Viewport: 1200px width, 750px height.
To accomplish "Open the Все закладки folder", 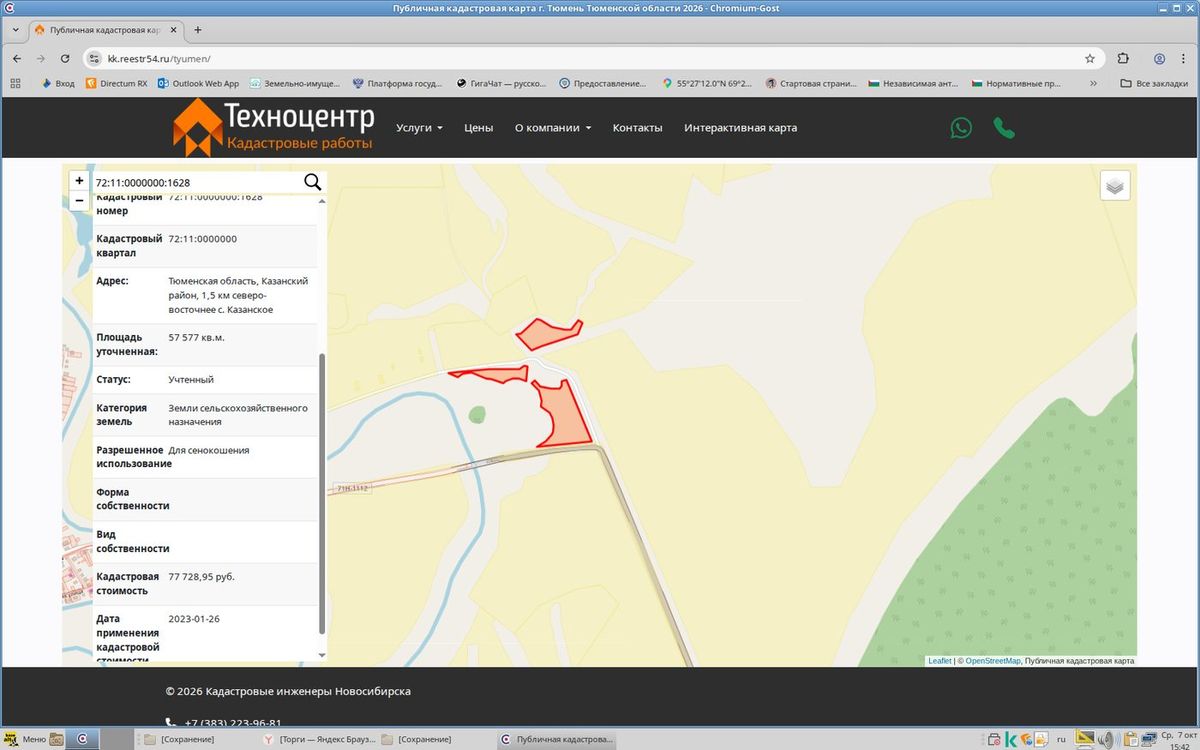I will coord(1154,84).
